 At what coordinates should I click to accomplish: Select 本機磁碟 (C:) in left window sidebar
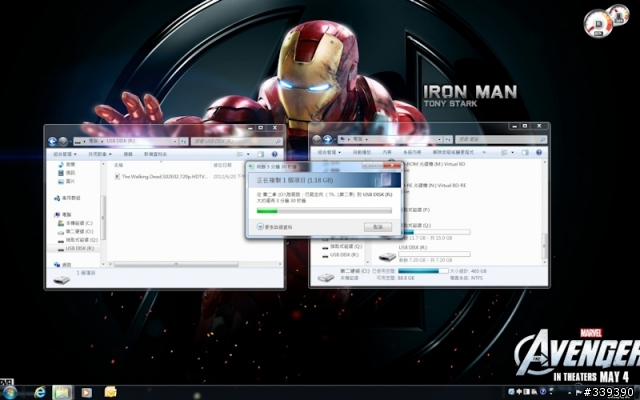pos(75,223)
